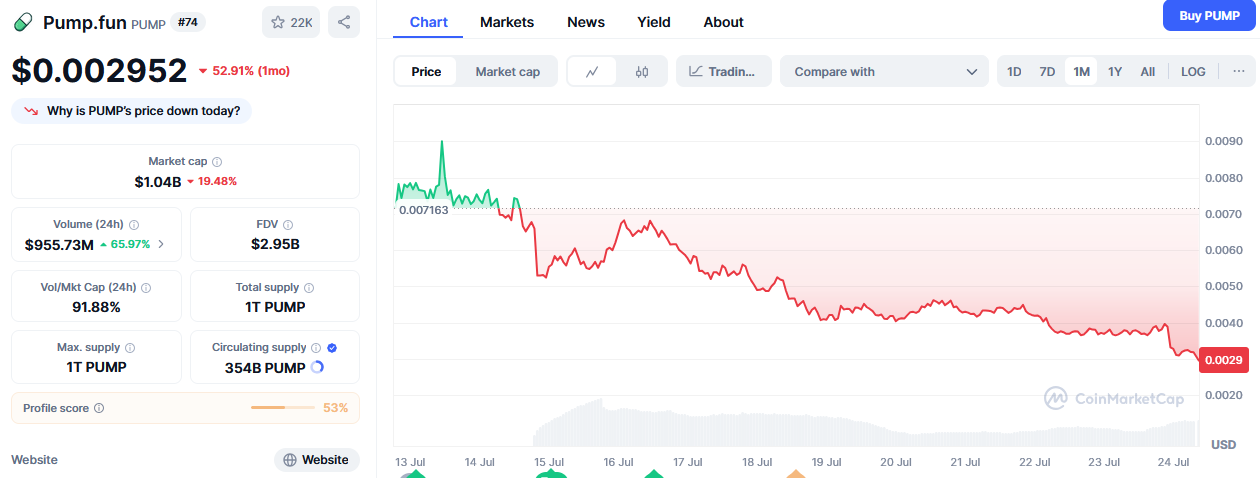The height and width of the screenshot is (478, 1260).
Task: Click the 53% profile score value
Action: pyautogui.click(x=336, y=408)
